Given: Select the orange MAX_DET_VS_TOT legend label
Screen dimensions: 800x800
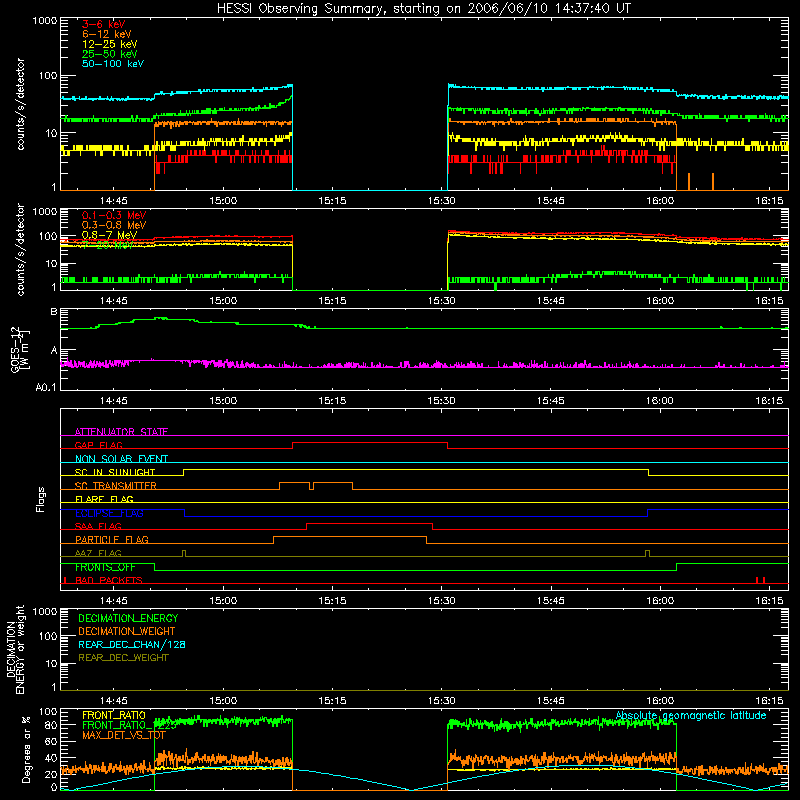Looking at the screenshot, I should 124,735.
